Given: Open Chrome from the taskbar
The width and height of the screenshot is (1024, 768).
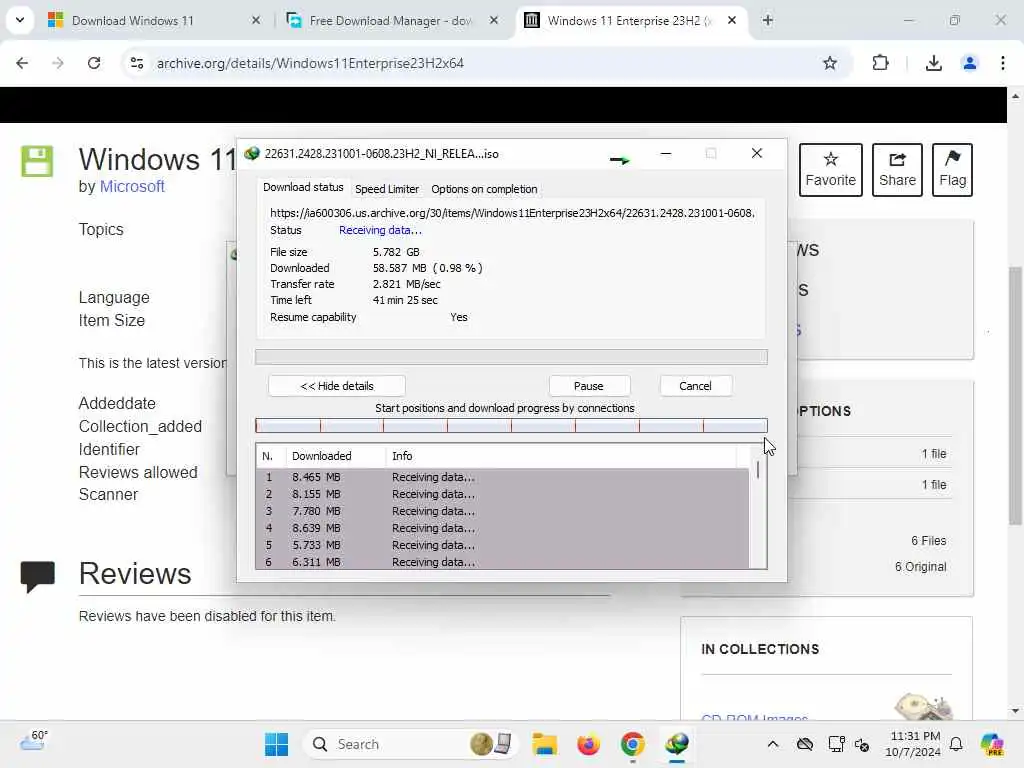Looking at the screenshot, I should click(x=632, y=744).
